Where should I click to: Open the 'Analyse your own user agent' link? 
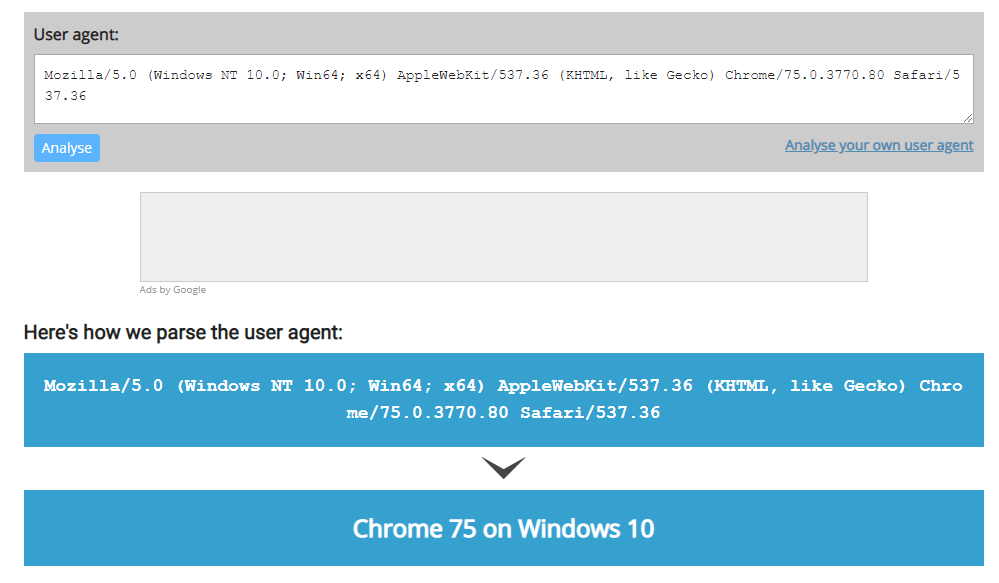(879, 145)
